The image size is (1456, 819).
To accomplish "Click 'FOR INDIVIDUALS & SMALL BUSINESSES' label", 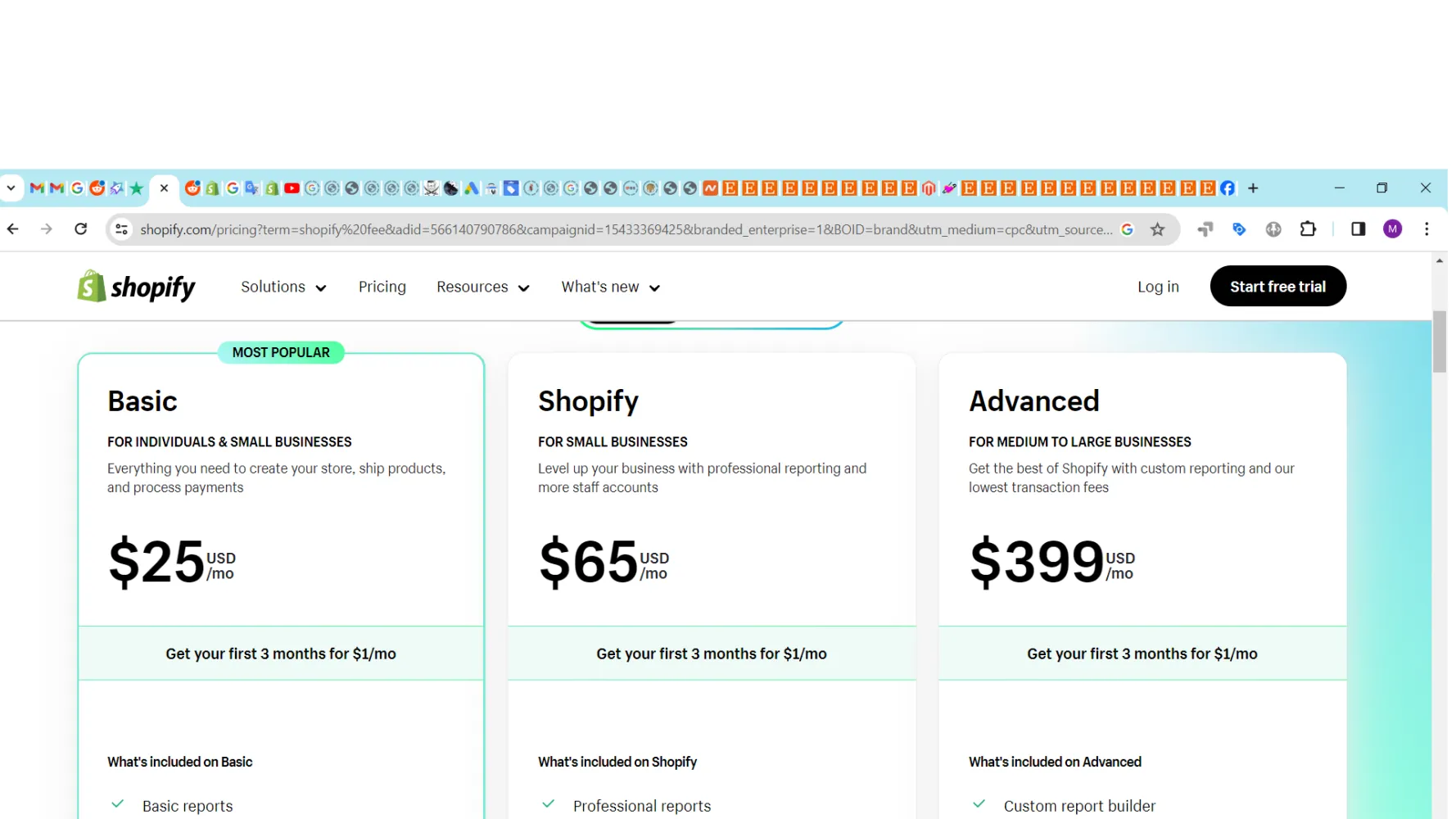I will click(229, 441).
